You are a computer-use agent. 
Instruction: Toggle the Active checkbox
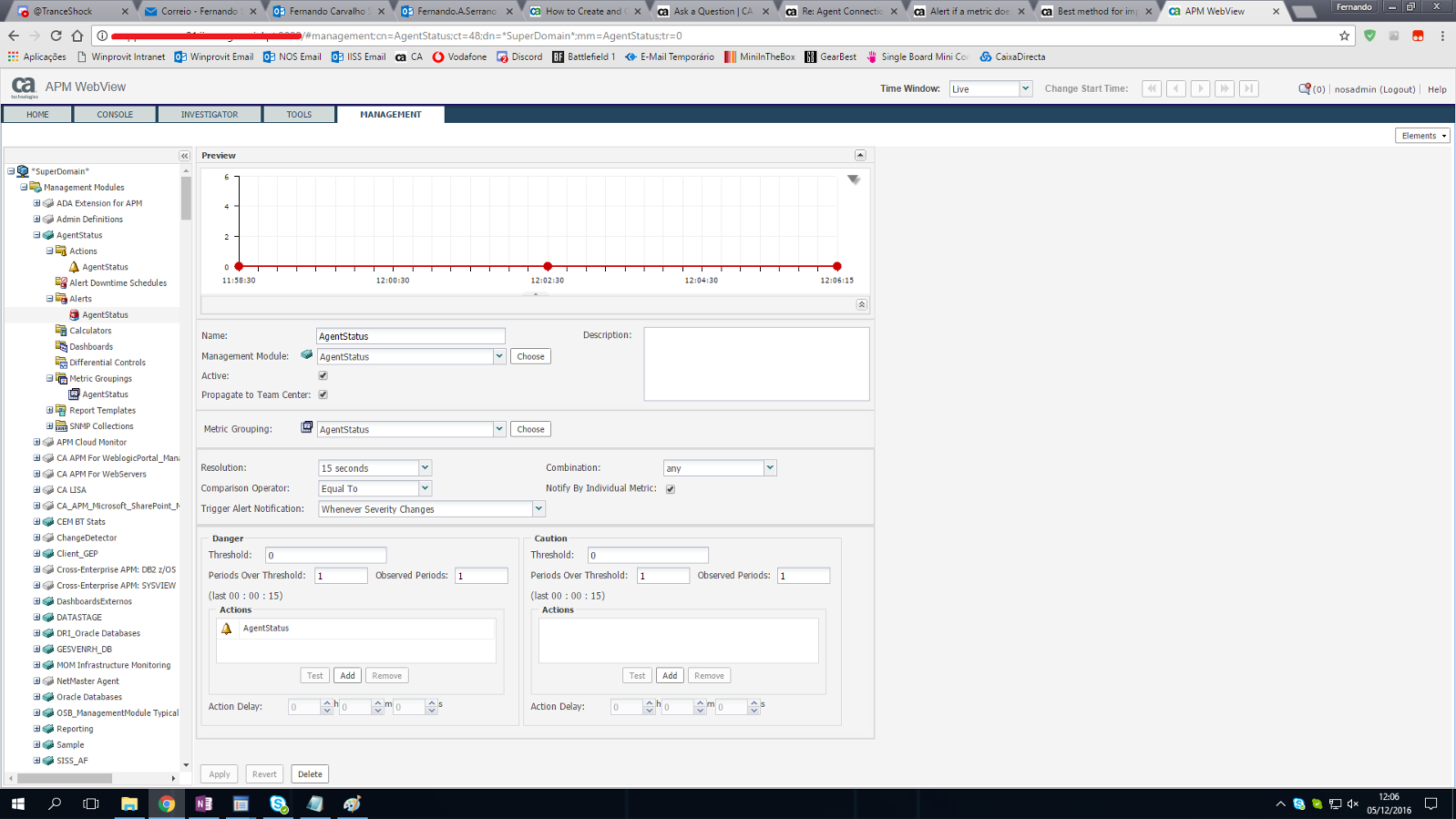[x=323, y=375]
